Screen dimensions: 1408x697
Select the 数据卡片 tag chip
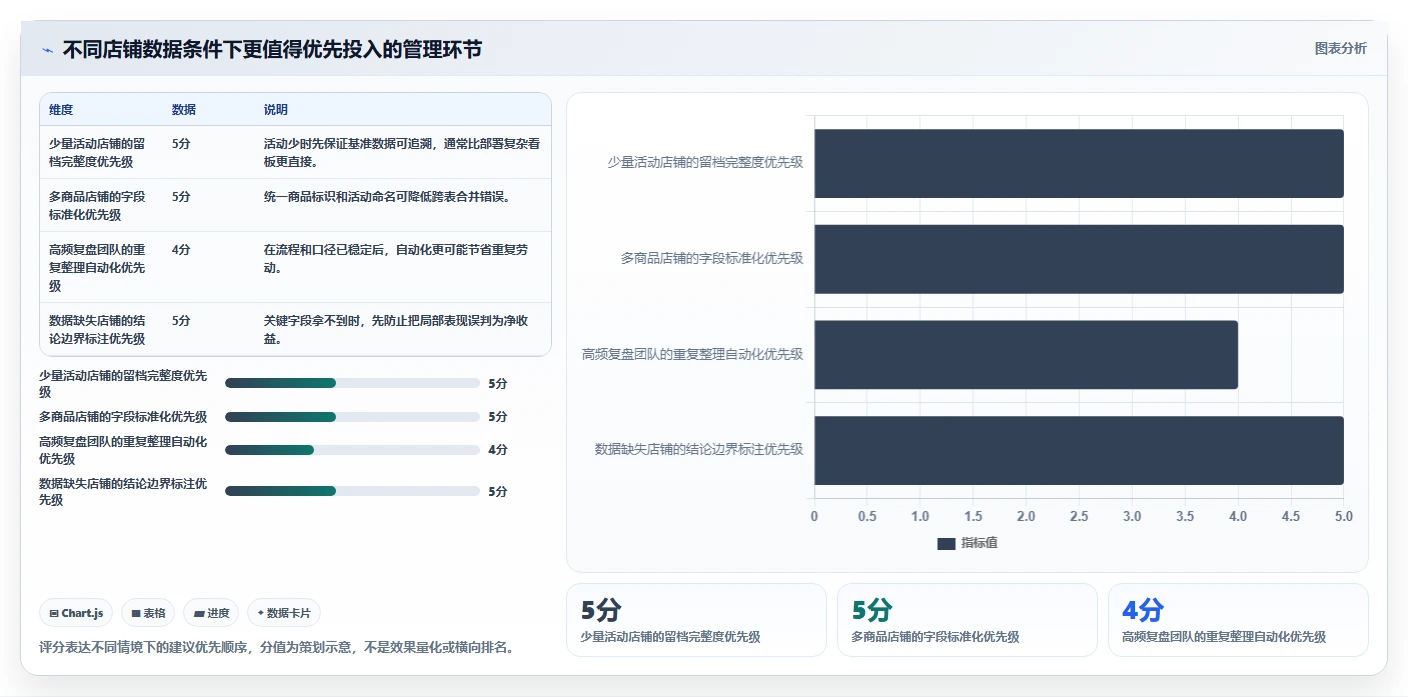(284, 613)
